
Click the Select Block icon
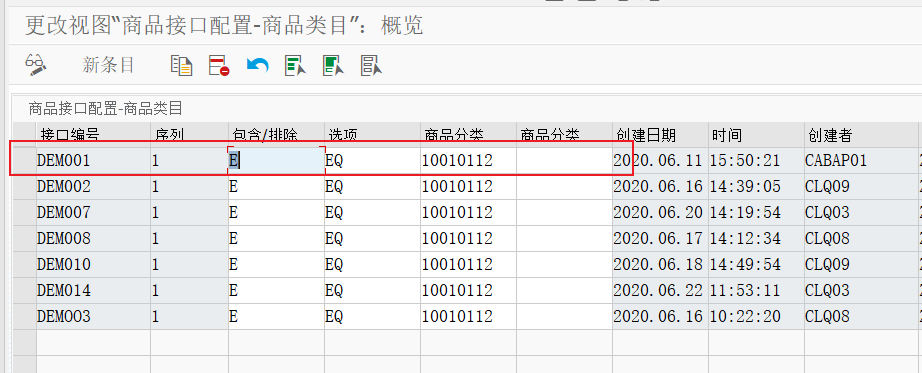[333, 65]
